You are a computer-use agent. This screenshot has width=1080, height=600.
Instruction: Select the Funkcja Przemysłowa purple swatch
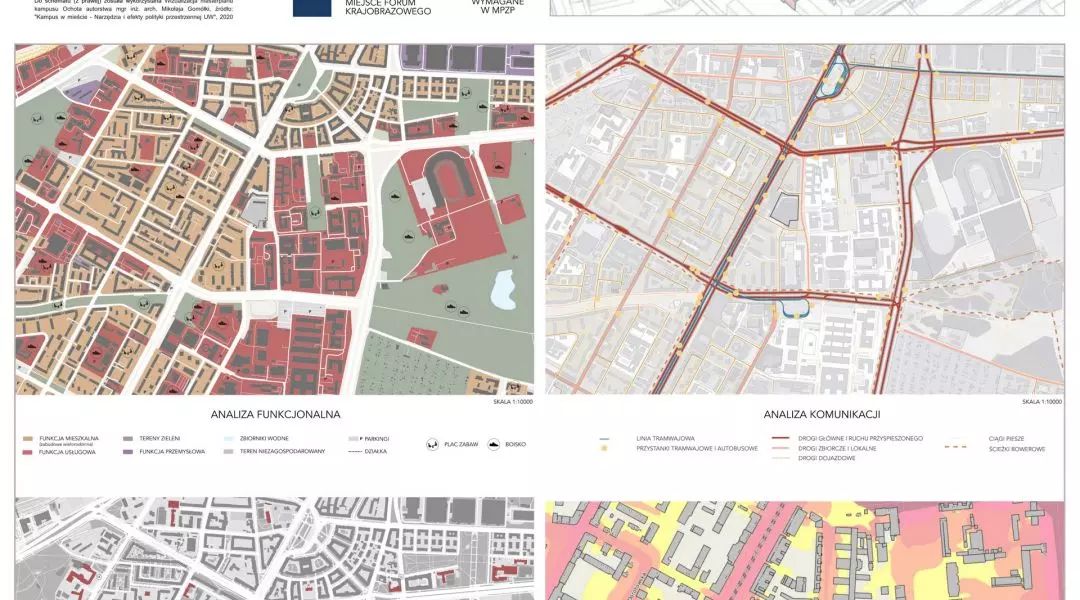tap(127, 452)
